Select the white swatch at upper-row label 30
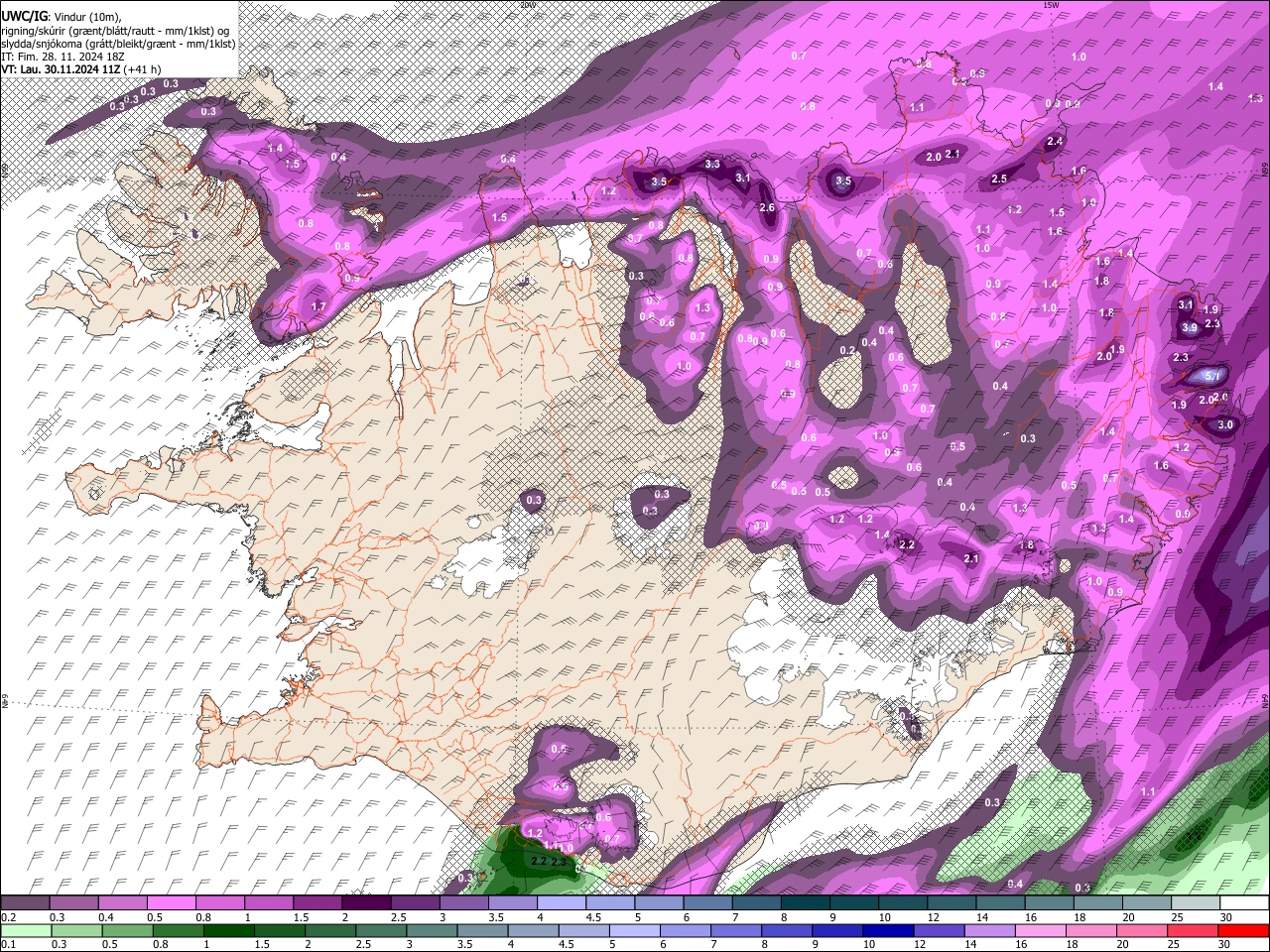Image resolution: width=1270 pixels, height=952 pixels. coord(1244,902)
